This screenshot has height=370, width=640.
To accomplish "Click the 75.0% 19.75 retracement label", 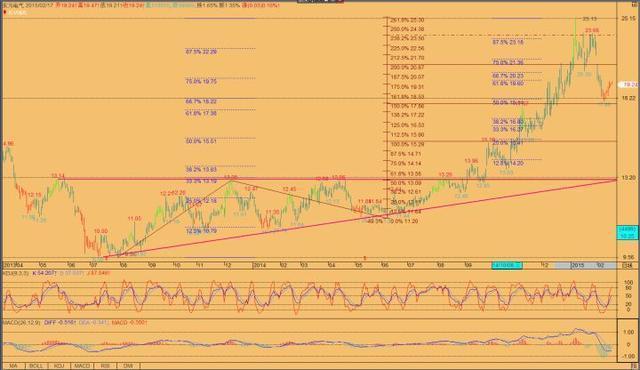I will pos(201,82).
